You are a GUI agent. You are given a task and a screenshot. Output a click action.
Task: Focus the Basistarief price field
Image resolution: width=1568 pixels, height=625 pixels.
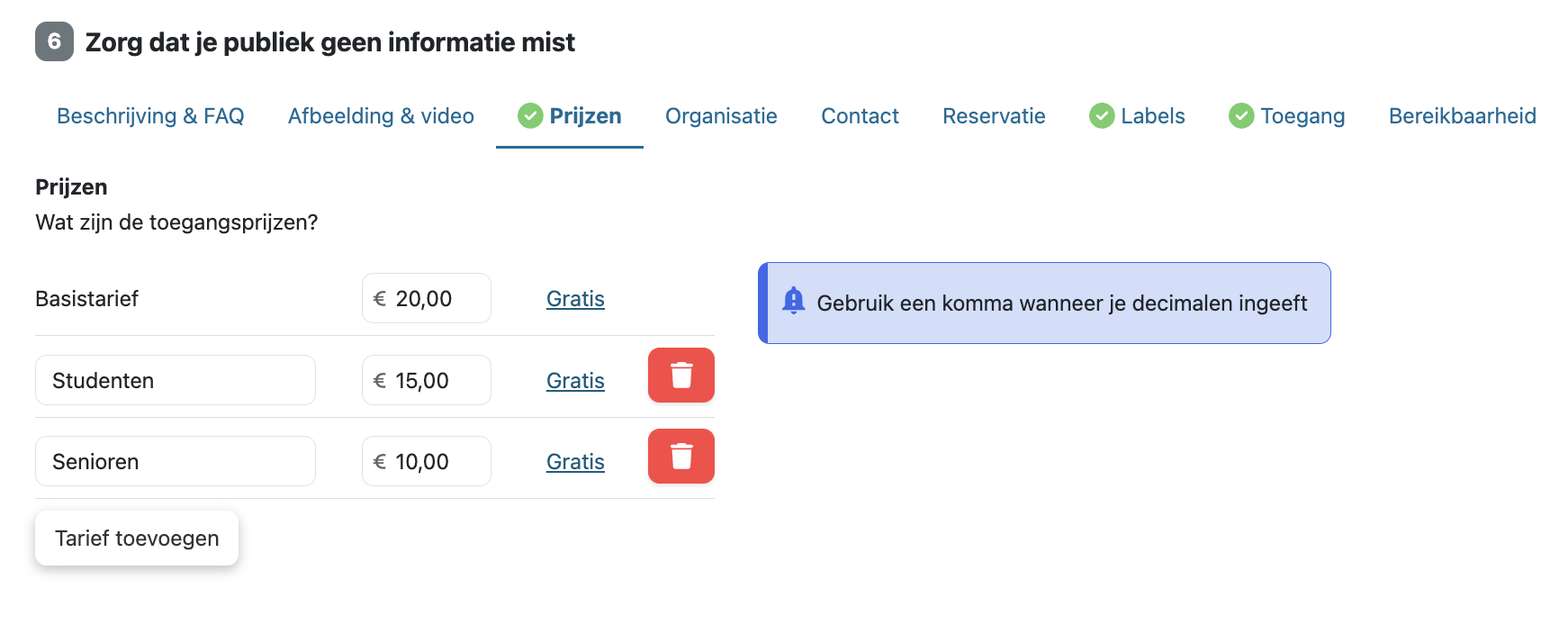tap(427, 298)
